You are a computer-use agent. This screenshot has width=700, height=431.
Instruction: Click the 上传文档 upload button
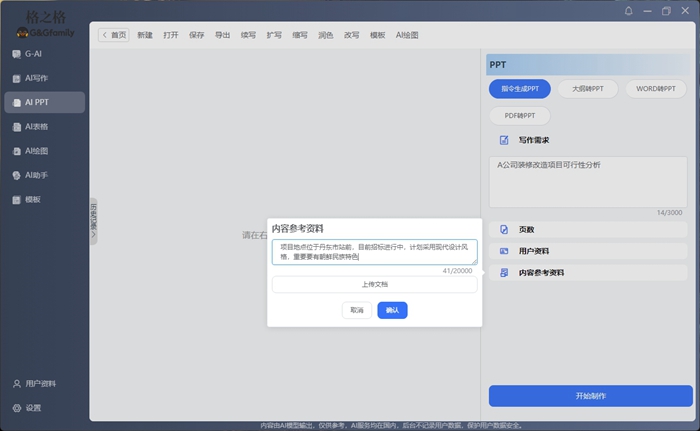pos(374,285)
